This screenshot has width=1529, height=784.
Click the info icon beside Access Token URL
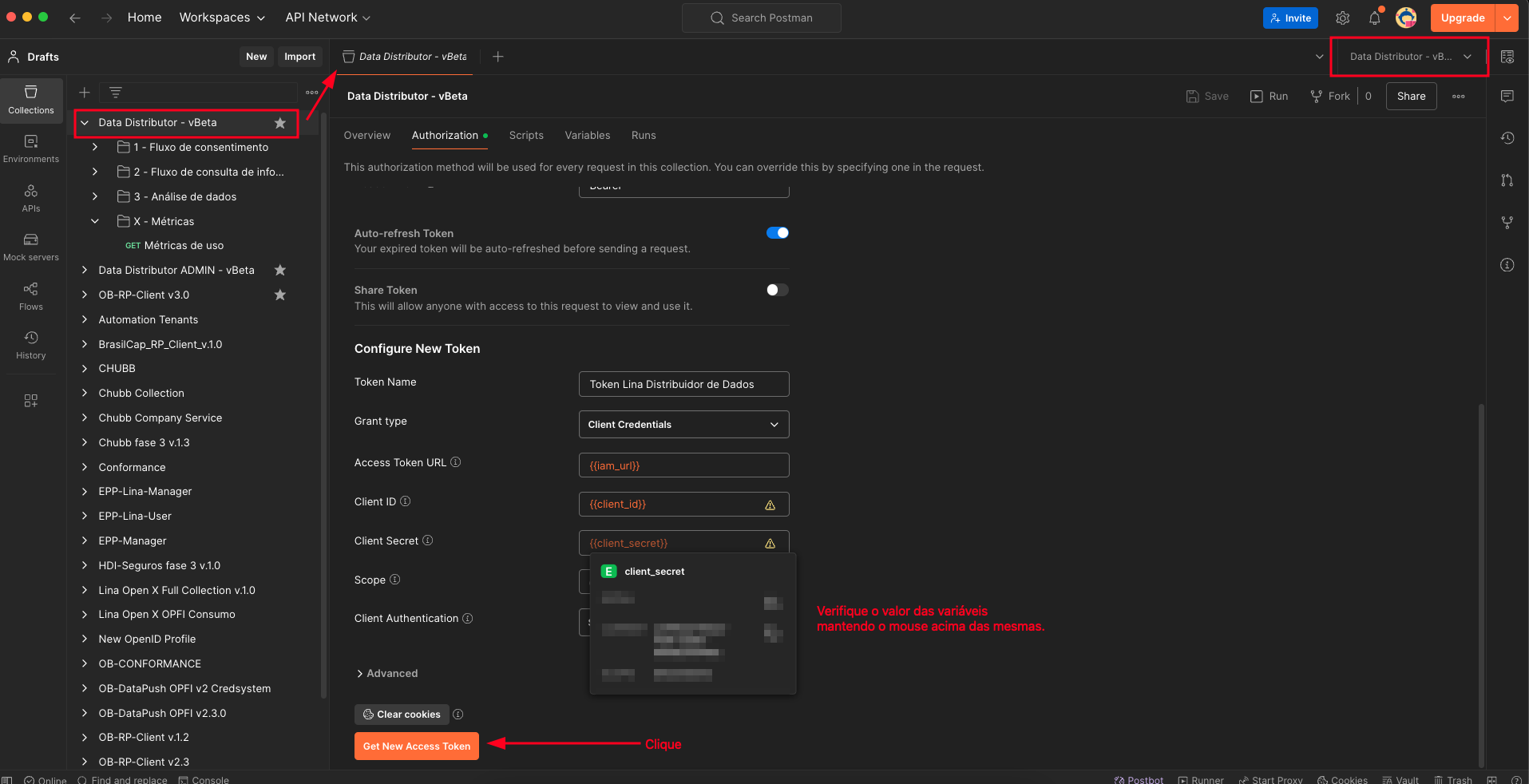[456, 462]
